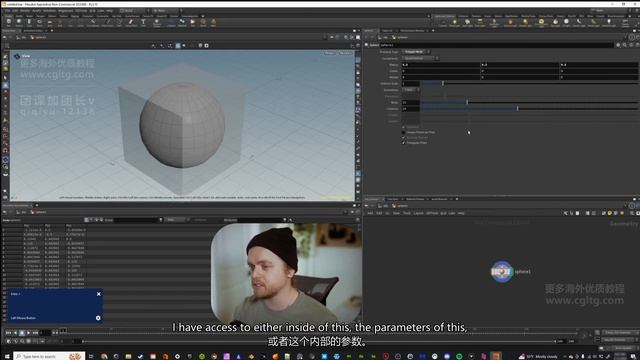640x360 pixels.
Task: Jump to first frame of timeline
Action: (8, 333)
